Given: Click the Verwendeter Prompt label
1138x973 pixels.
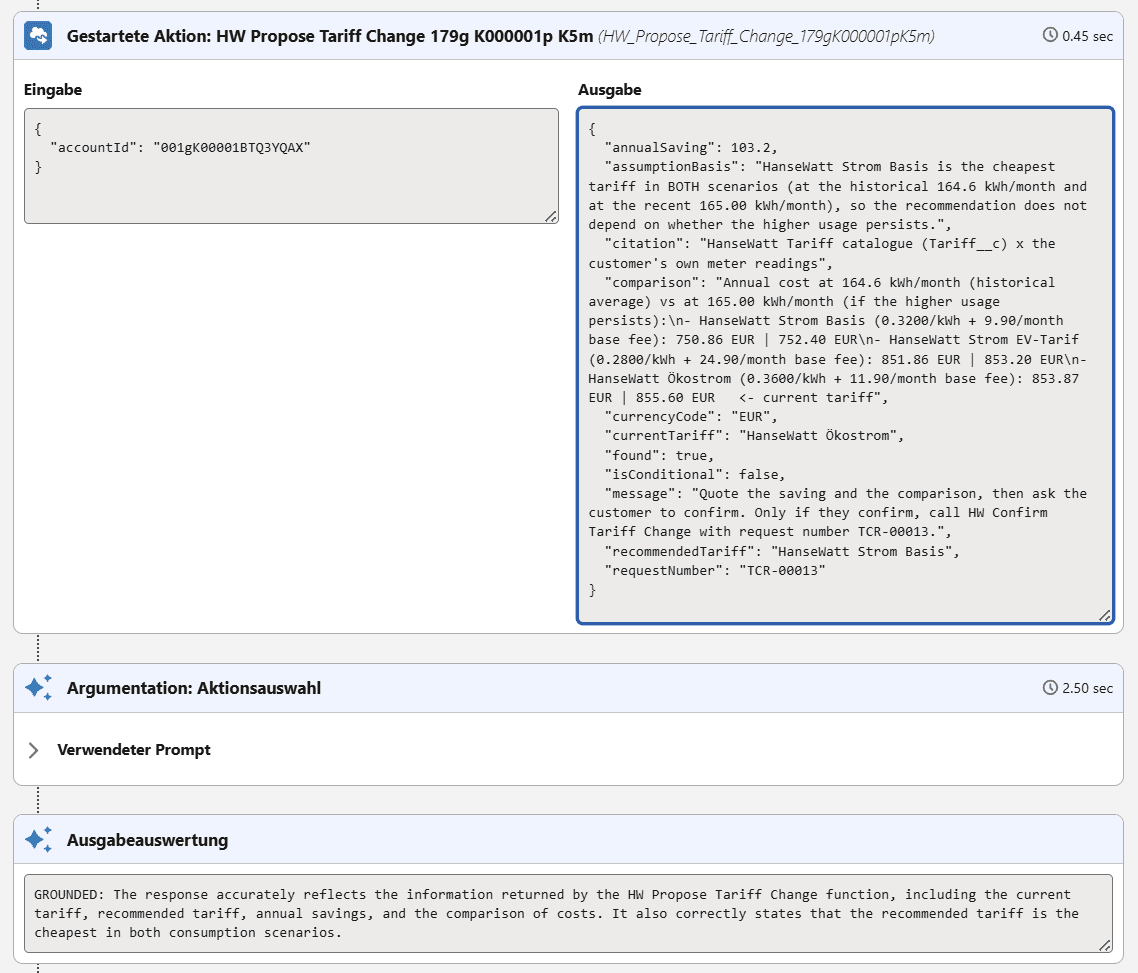Looking at the screenshot, I should tap(134, 750).
